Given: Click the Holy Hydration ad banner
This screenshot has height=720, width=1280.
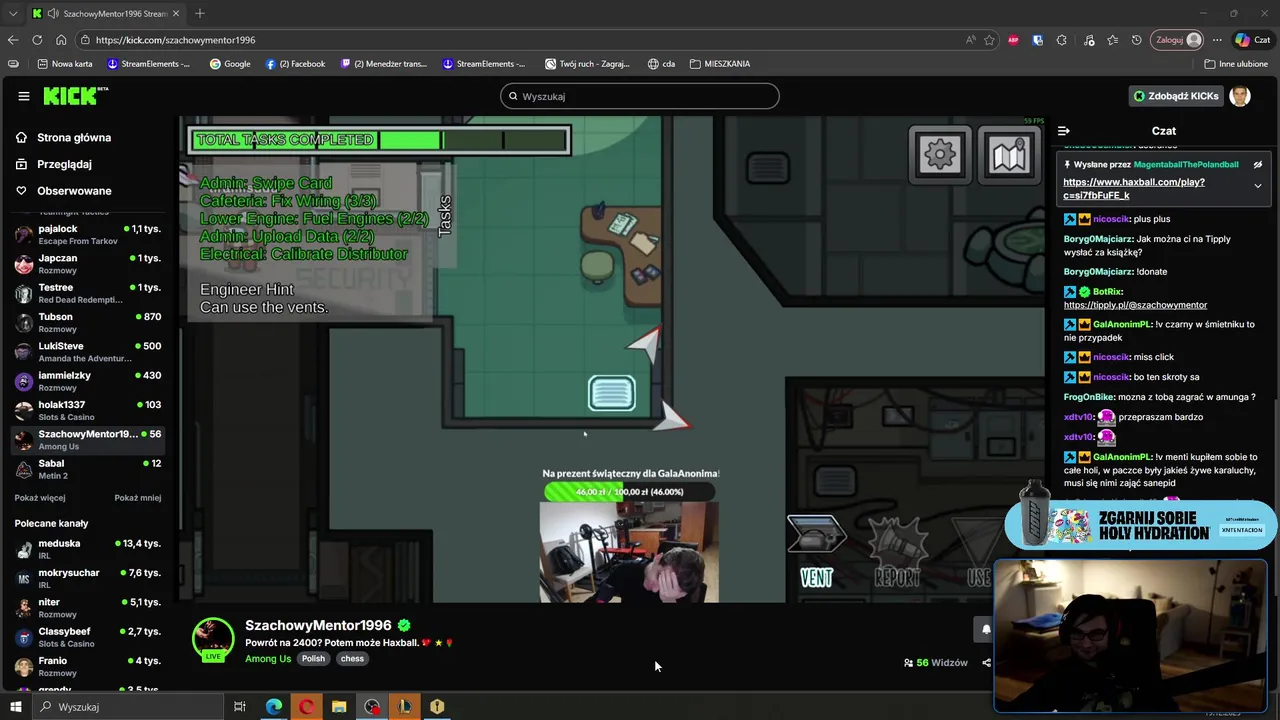Looking at the screenshot, I should point(1140,525).
